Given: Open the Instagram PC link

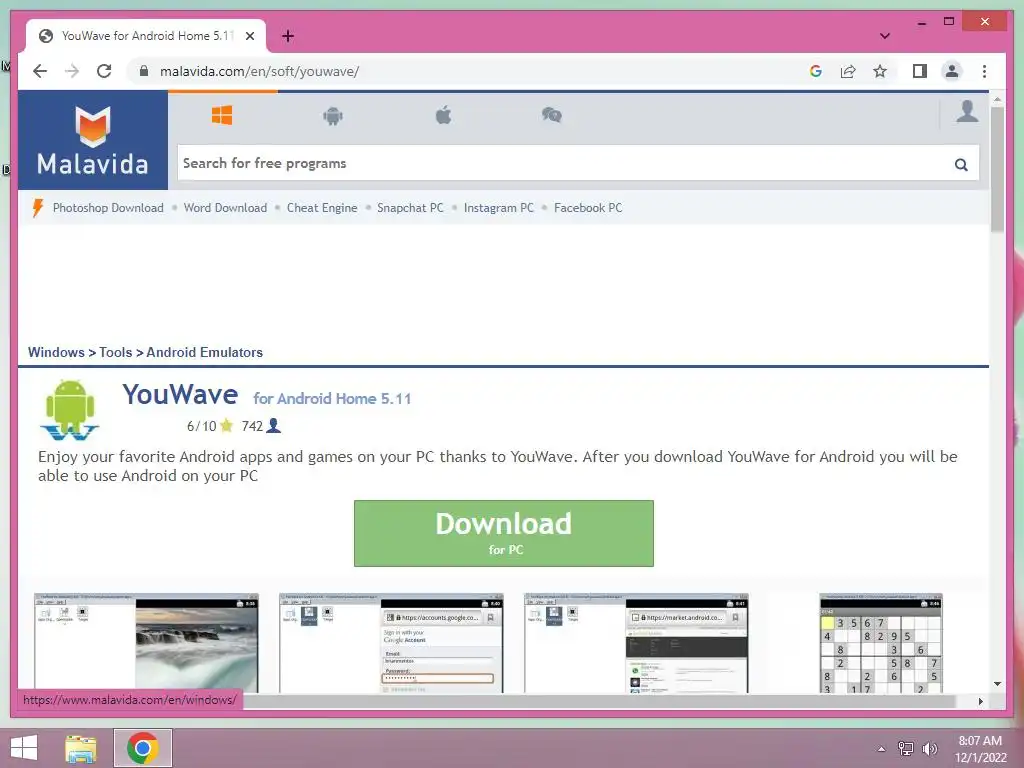Looking at the screenshot, I should tap(499, 208).
